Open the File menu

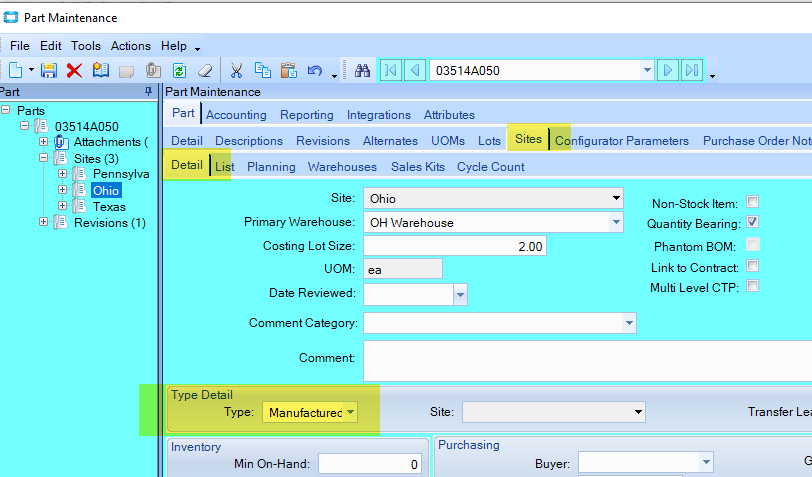tap(20, 46)
